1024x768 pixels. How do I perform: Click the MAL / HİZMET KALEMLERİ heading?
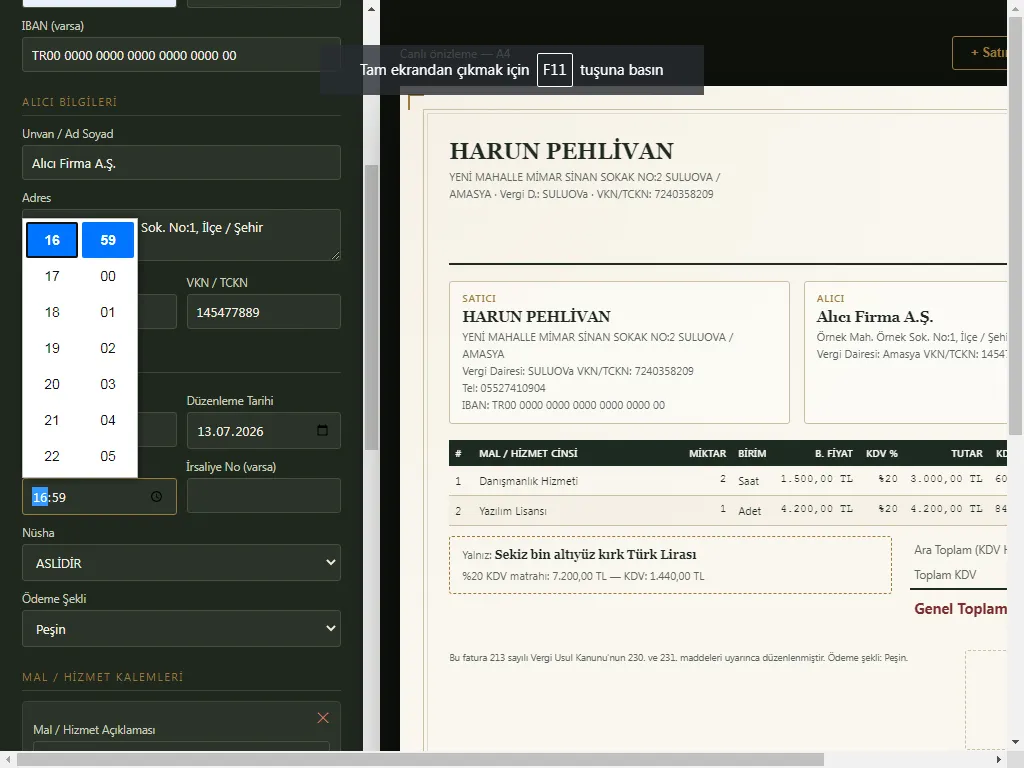(x=103, y=677)
